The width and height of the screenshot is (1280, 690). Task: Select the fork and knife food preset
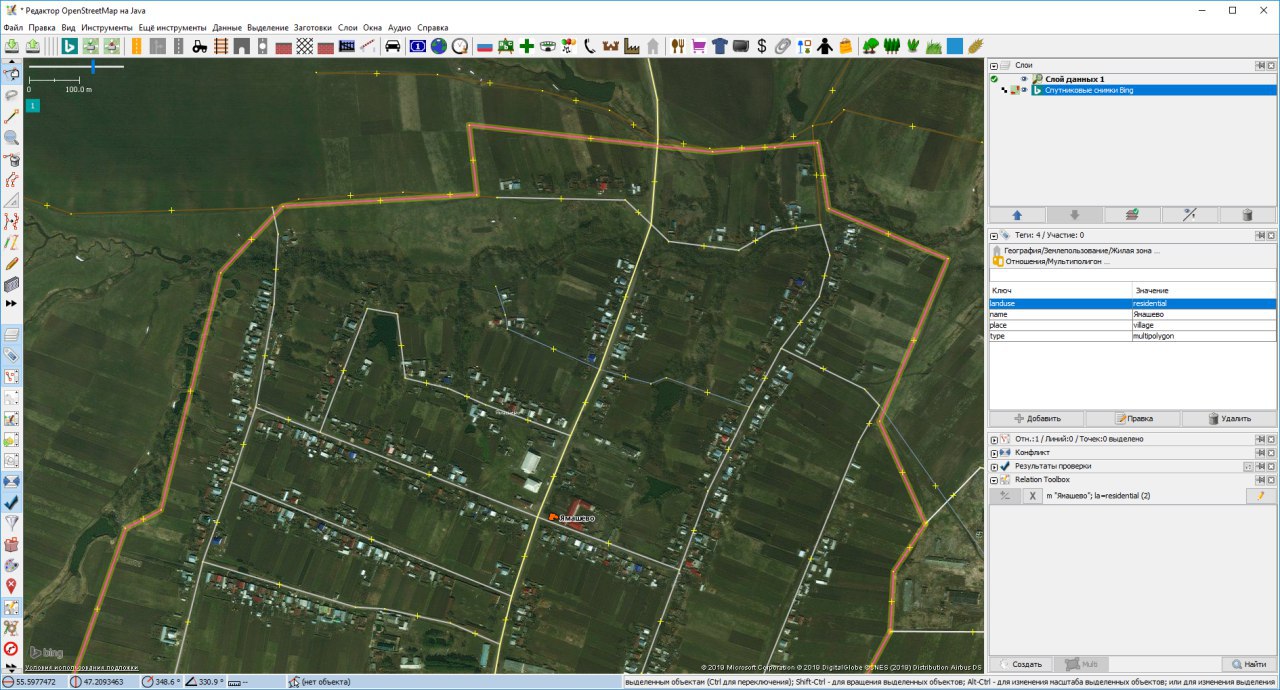pyautogui.click(x=678, y=46)
